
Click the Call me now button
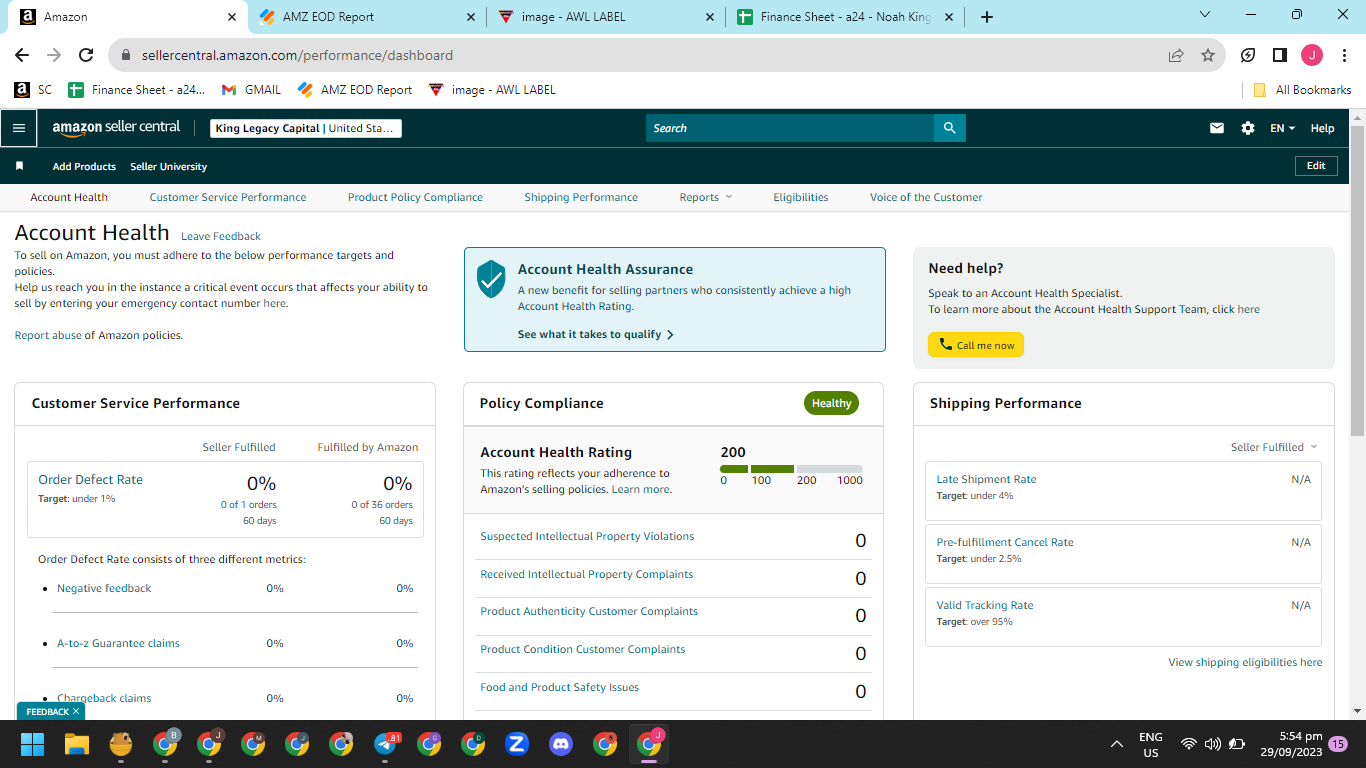point(976,345)
